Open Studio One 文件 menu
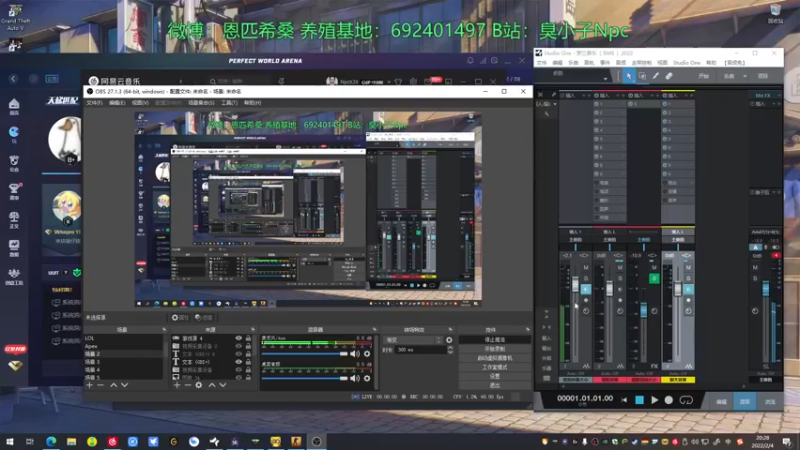This screenshot has width=800, height=450. point(542,63)
